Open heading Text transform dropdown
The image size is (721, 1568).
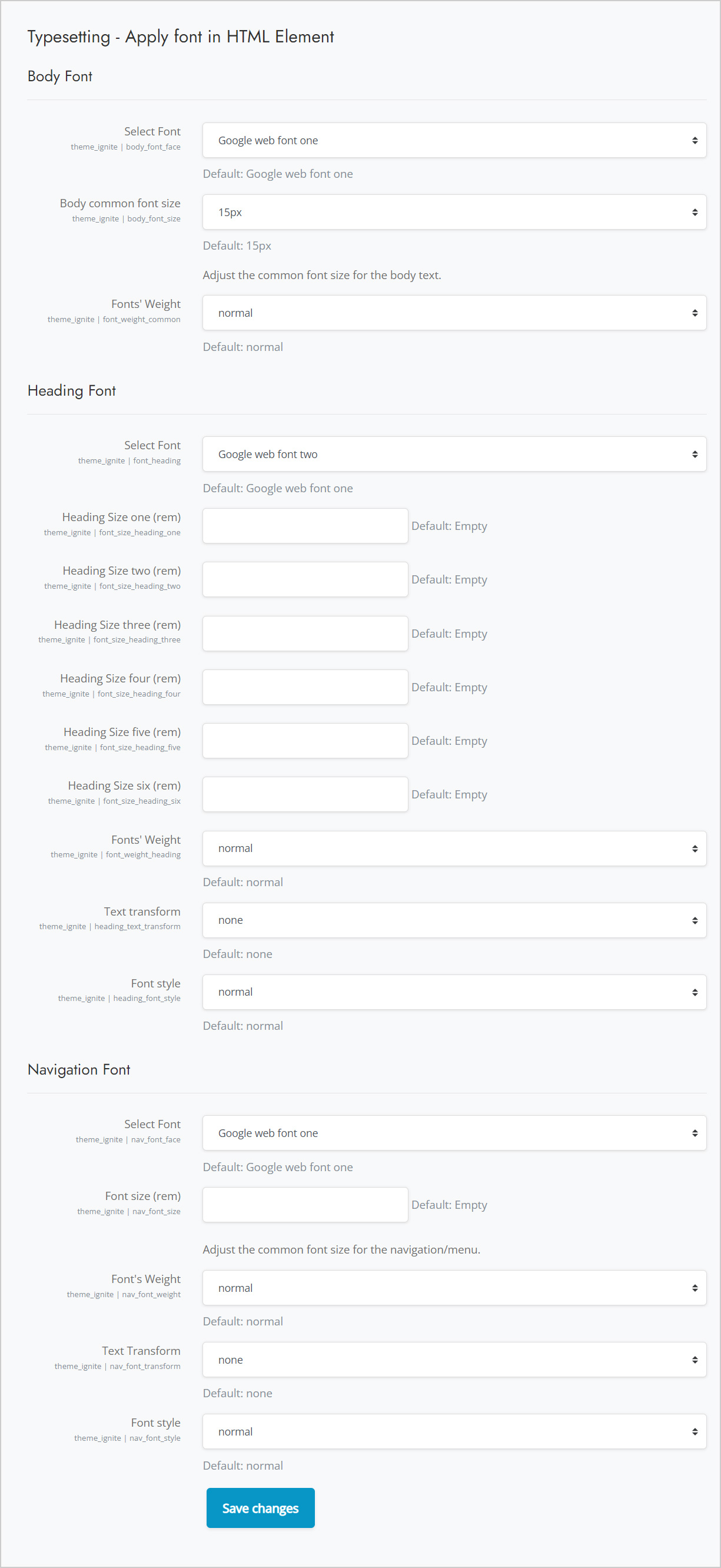pos(454,920)
